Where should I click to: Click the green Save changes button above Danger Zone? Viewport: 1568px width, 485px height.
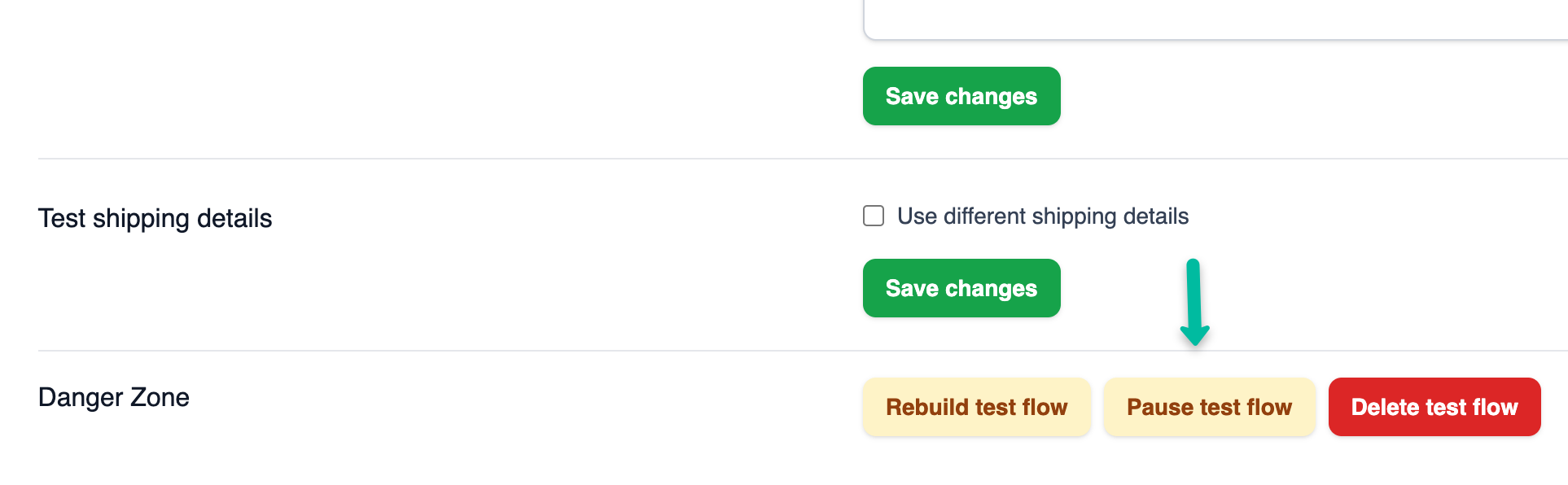coord(961,287)
